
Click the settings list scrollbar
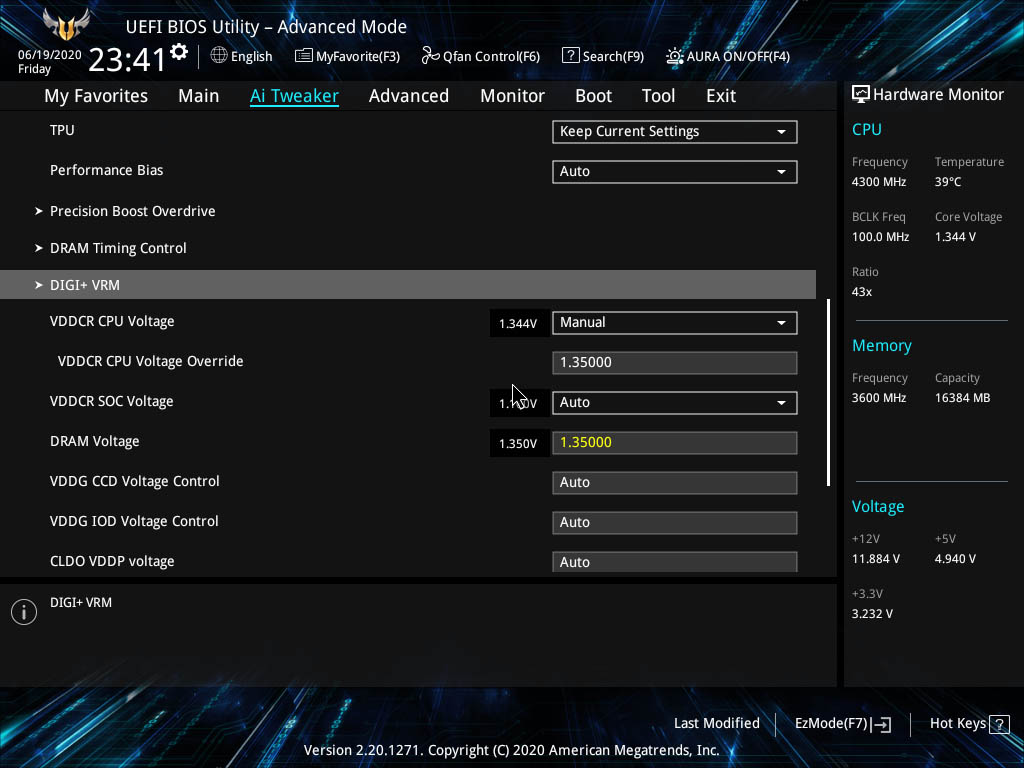[829, 392]
